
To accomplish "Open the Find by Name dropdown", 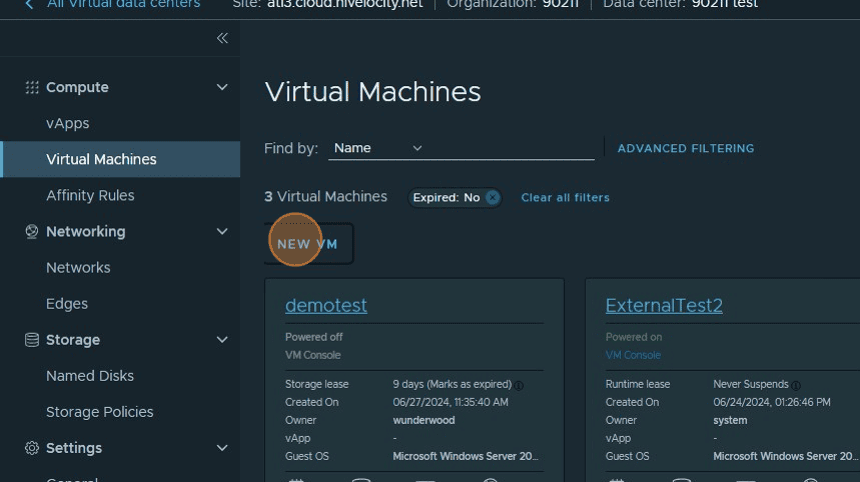I will pyautogui.click(x=377, y=148).
